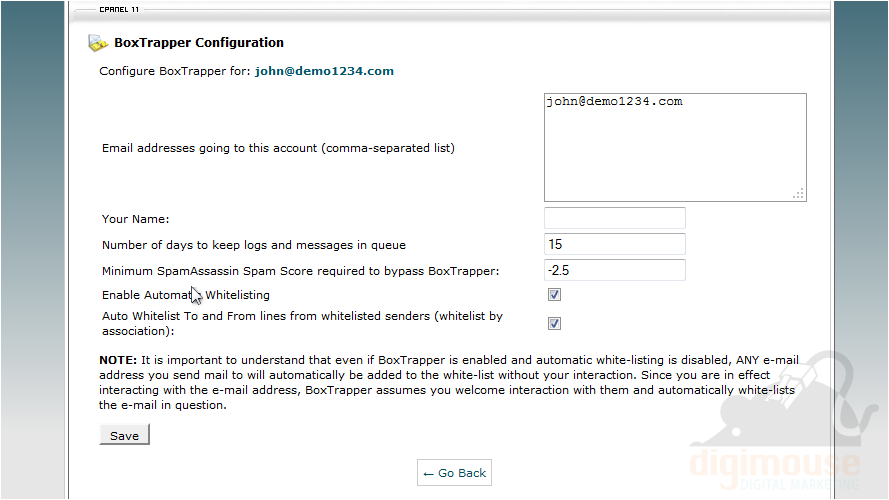Click the john@demo1234.com heading address
This screenshot has height=500, width=889.
324,71
